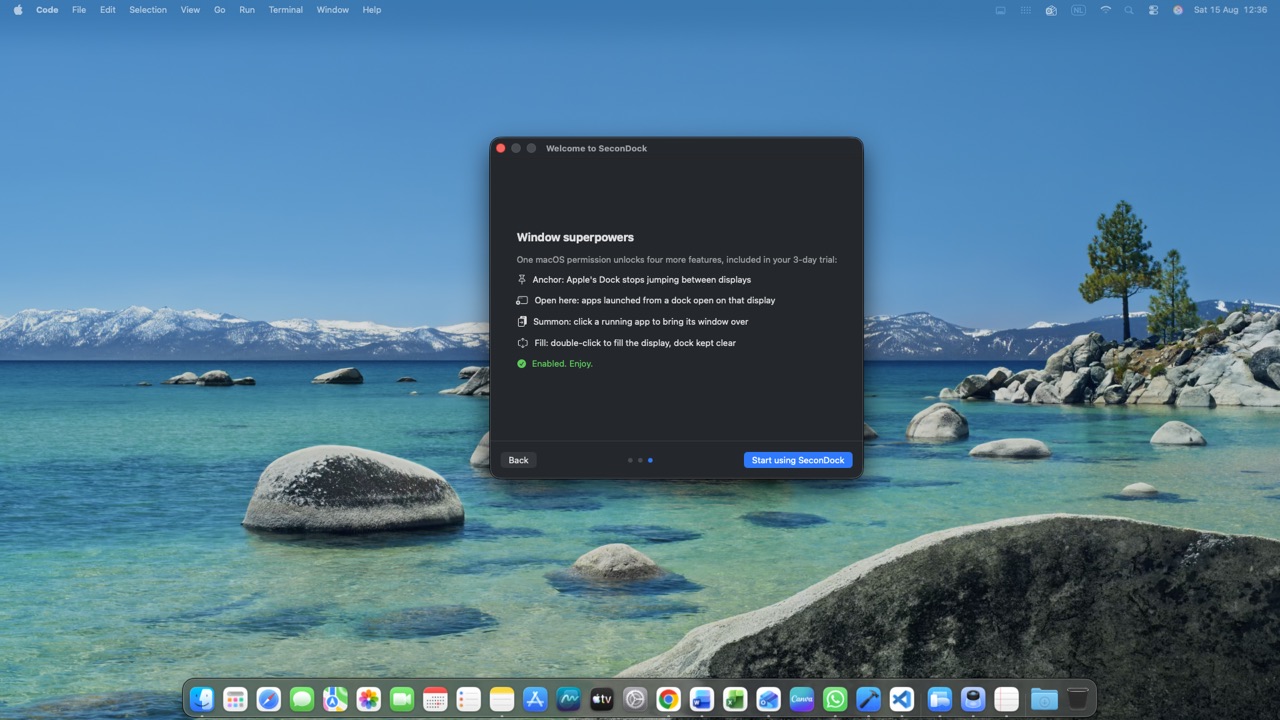Open Notes from the Dock
Viewport: 1280px width, 720px height.
pos(502,699)
